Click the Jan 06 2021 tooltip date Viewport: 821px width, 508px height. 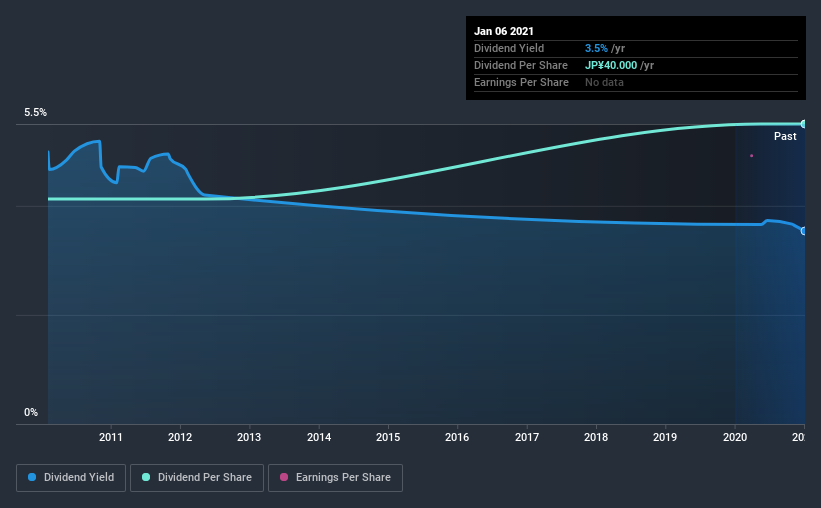pos(504,31)
